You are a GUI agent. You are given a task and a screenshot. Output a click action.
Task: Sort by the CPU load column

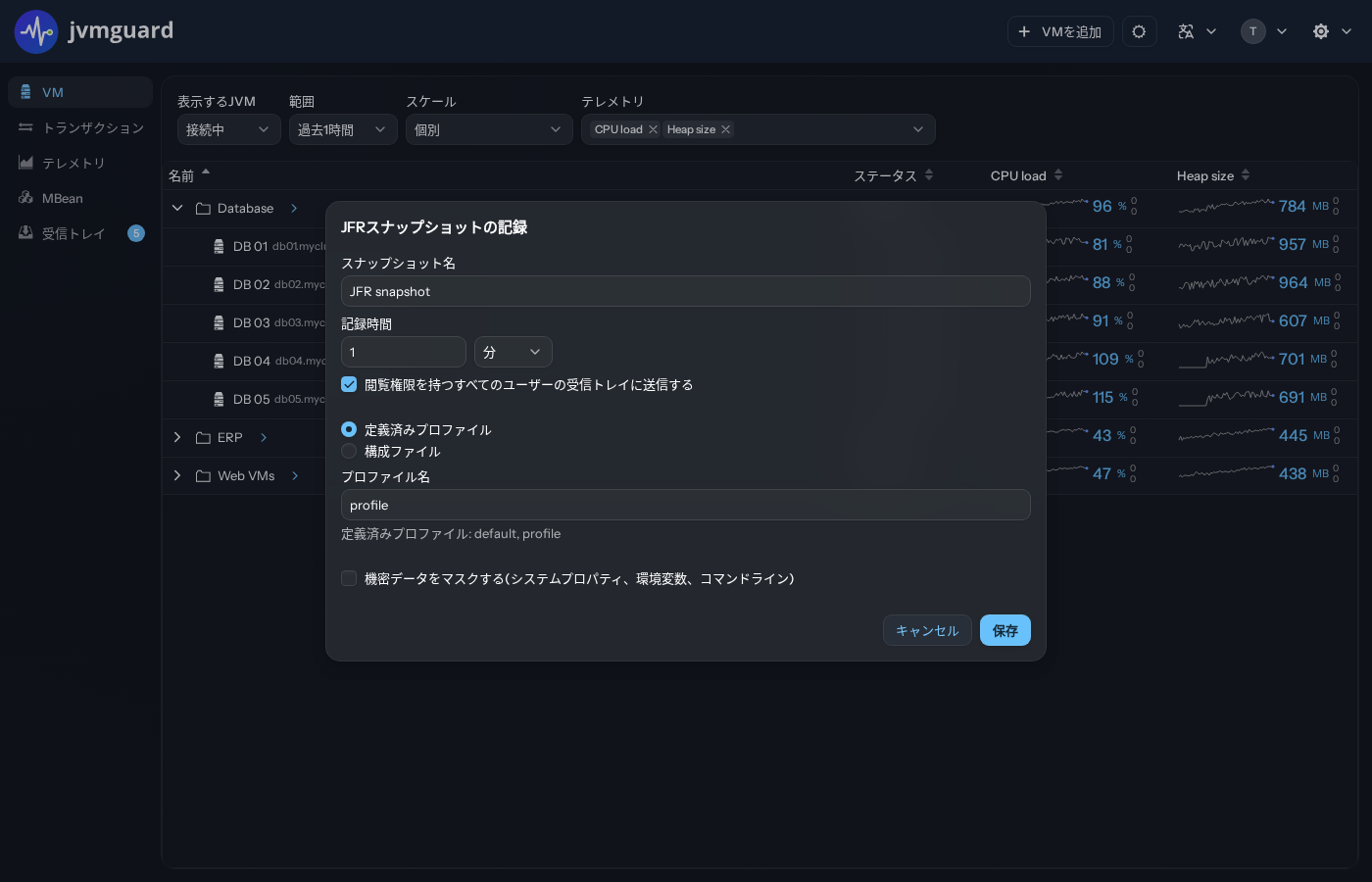click(x=1058, y=175)
